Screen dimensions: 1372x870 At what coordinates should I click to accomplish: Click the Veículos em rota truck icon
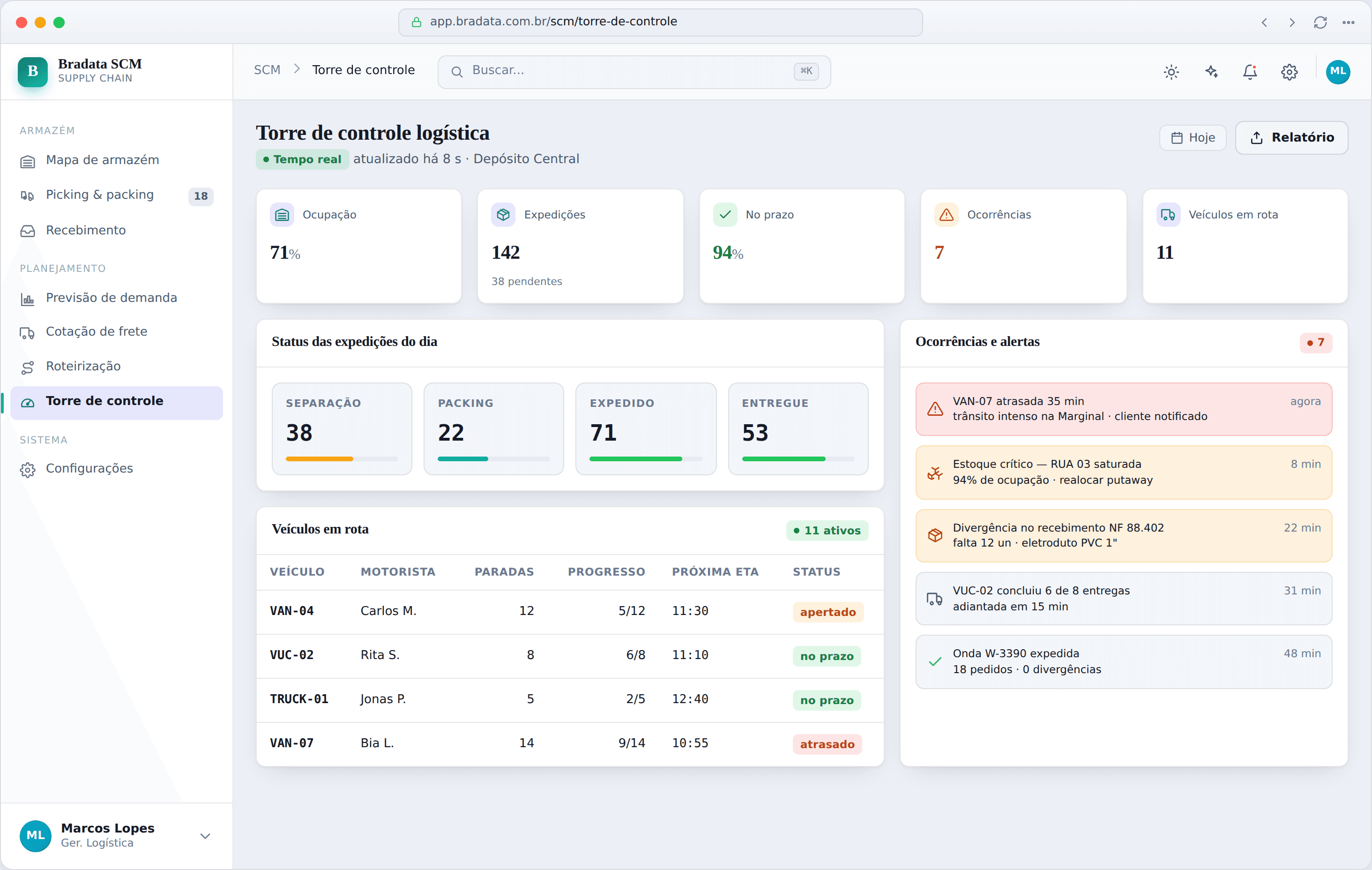coord(1167,215)
